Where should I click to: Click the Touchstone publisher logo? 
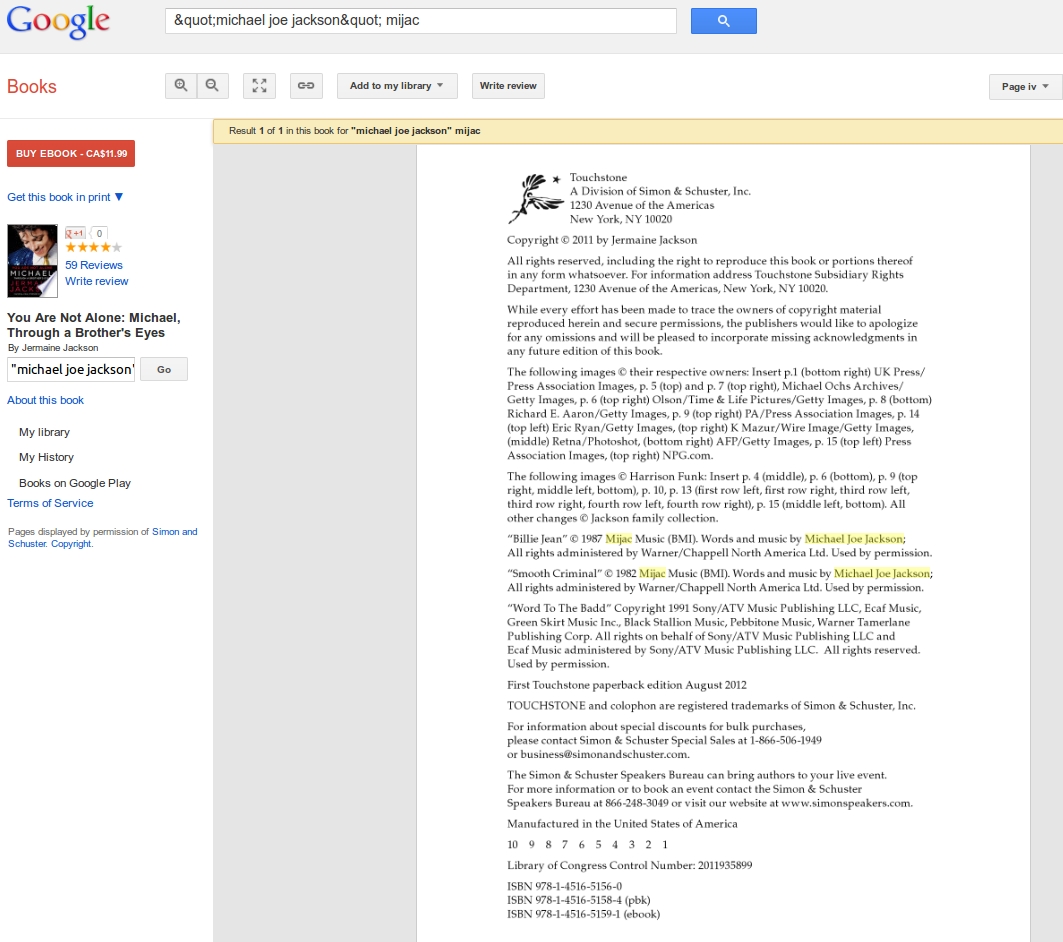(x=536, y=199)
